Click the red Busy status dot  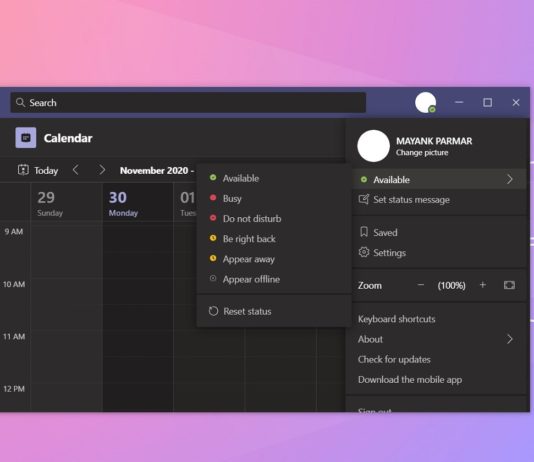(x=213, y=198)
